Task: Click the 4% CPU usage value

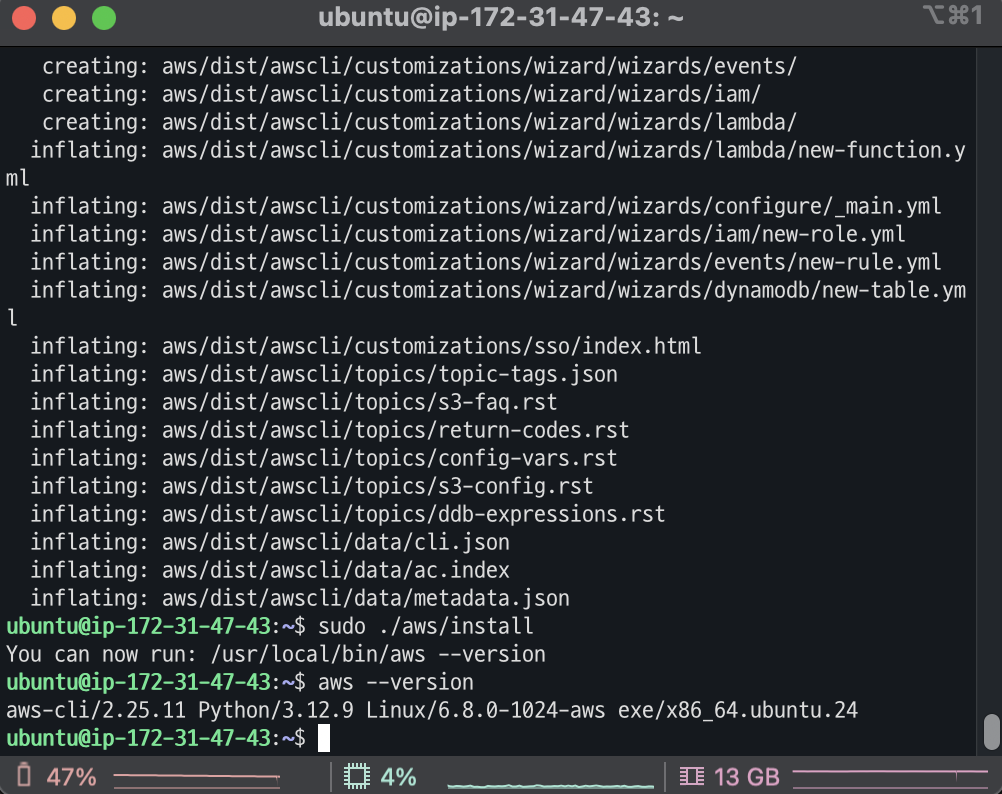Action: [398, 777]
